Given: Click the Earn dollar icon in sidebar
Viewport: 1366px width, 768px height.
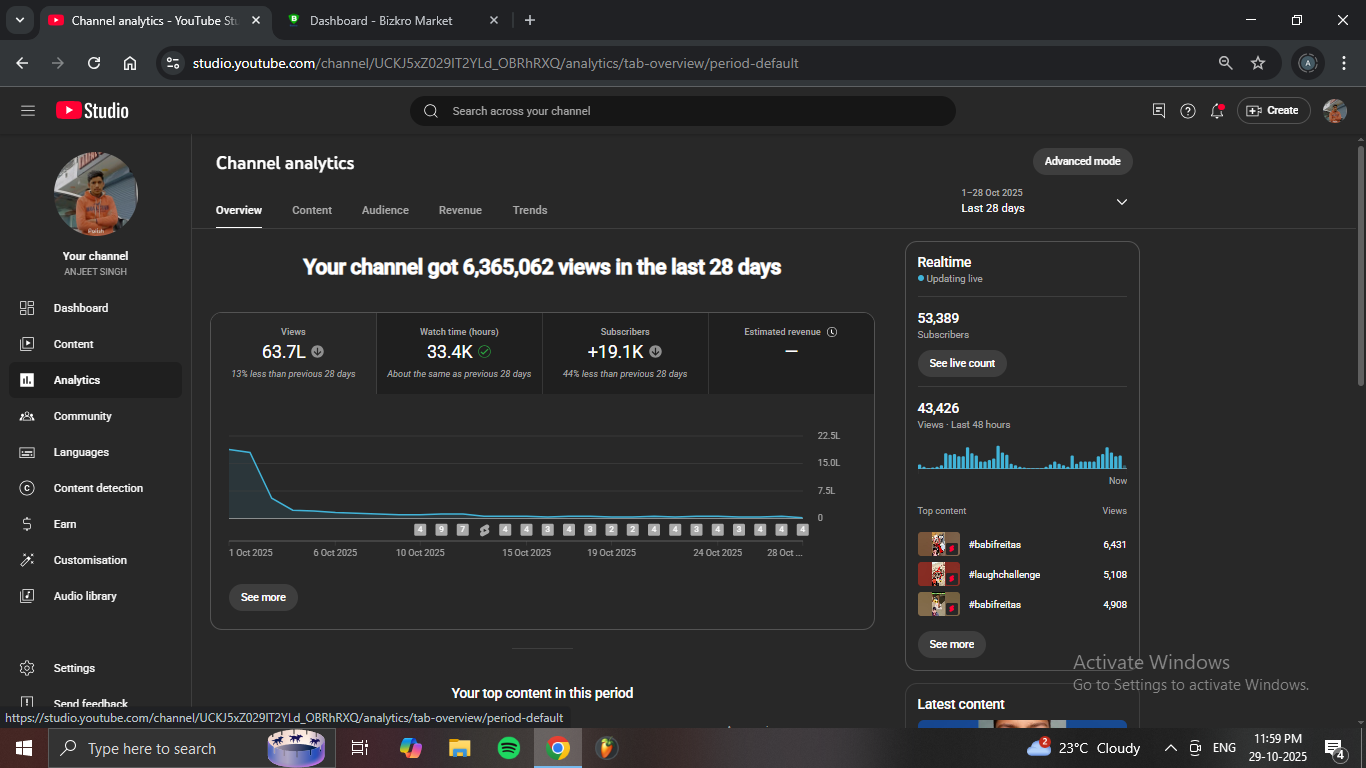Looking at the screenshot, I should click(27, 524).
